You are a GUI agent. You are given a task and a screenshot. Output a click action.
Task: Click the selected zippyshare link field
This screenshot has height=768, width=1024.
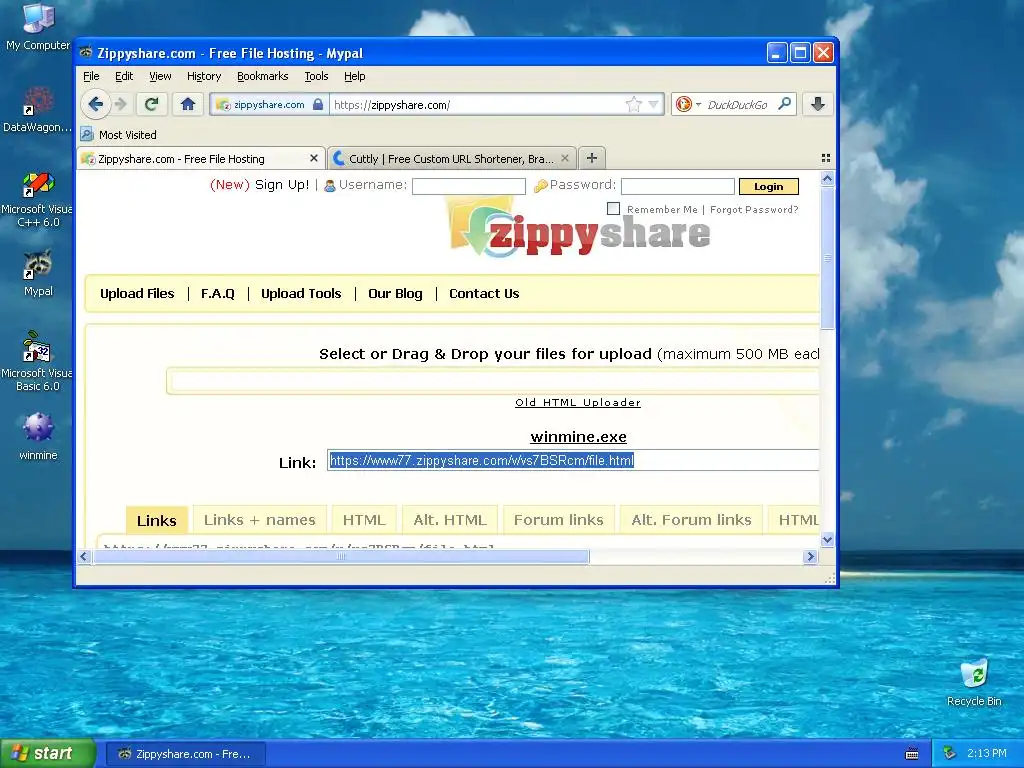[x=573, y=460]
